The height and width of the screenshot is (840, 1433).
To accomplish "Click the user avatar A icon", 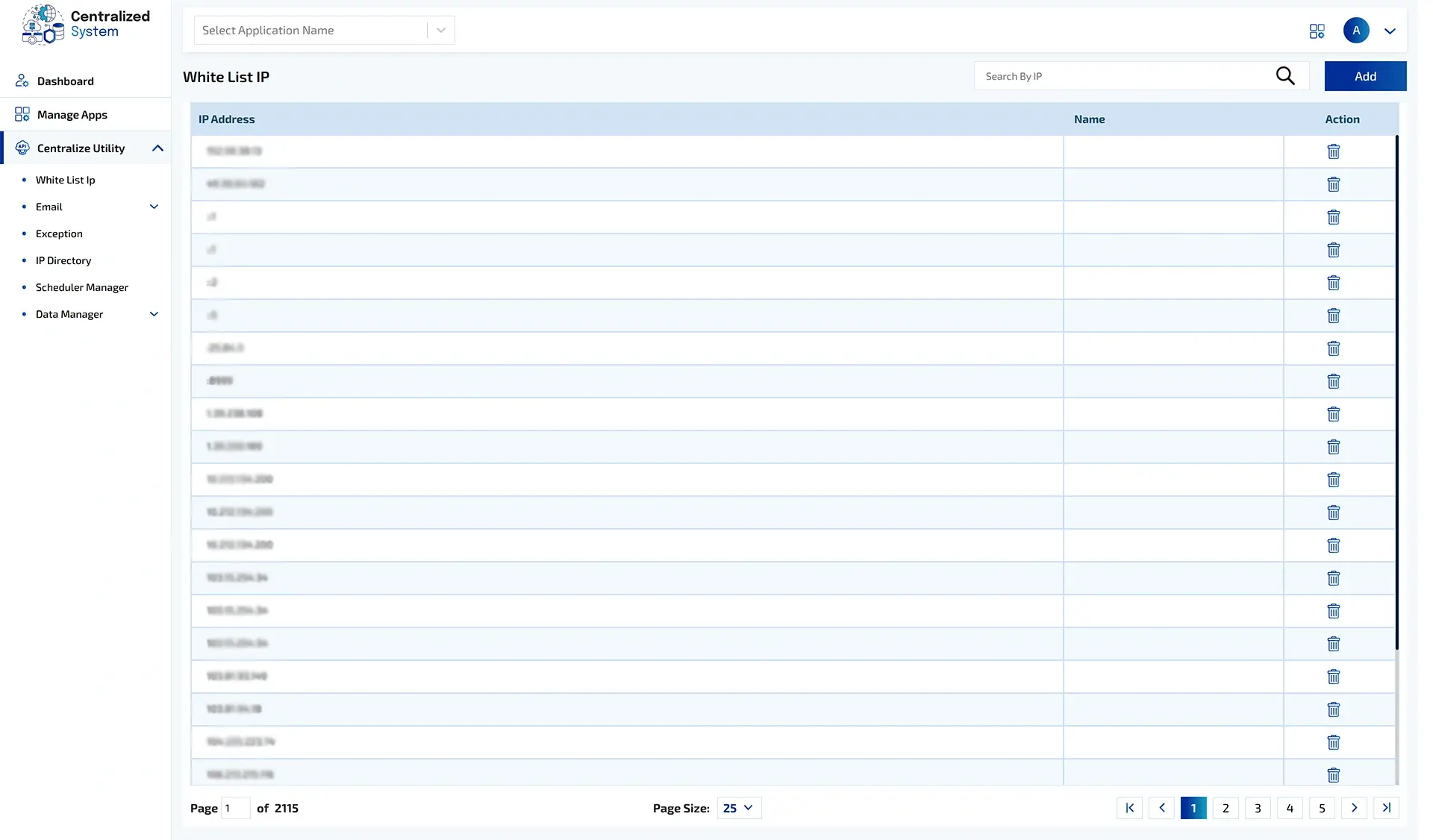I will pos(1356,31).
